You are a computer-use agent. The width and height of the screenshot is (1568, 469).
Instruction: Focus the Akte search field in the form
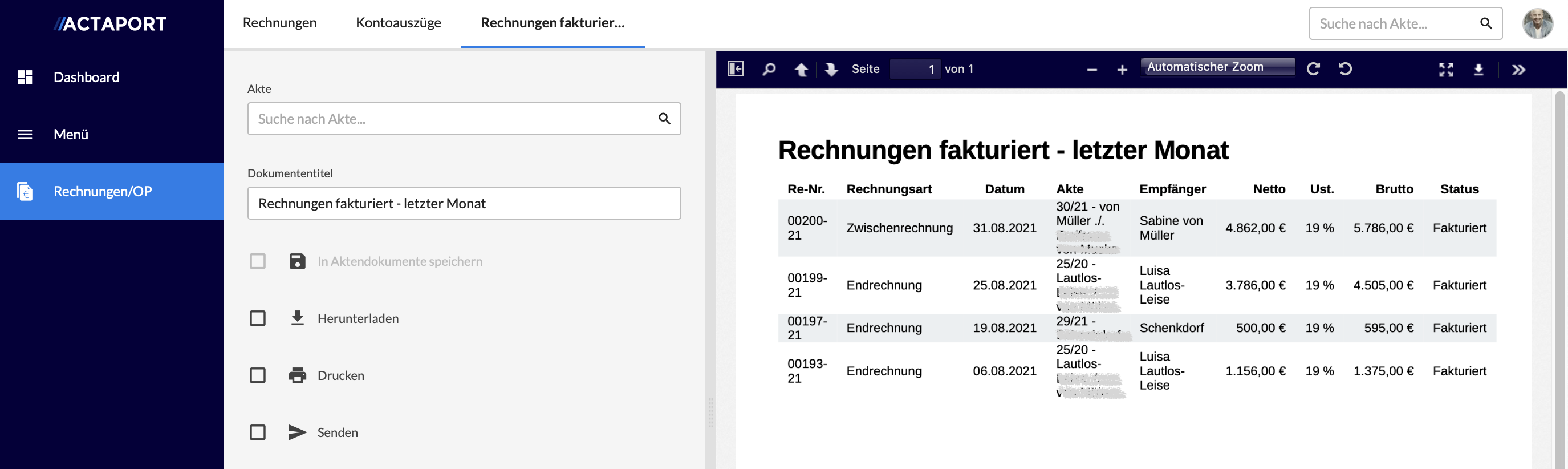[464, 119]
